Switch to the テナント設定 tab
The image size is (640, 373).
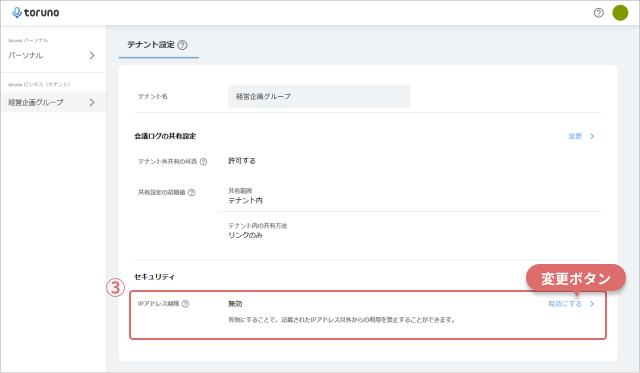tap(158, 45)
